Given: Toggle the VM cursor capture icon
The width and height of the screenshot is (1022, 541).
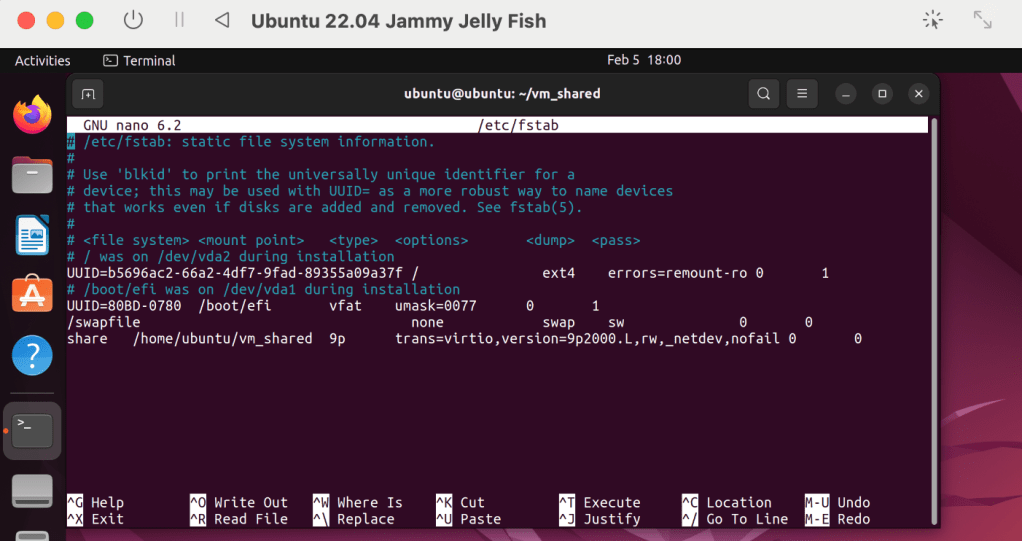Looking at the screenshot, I should (932, 20).
